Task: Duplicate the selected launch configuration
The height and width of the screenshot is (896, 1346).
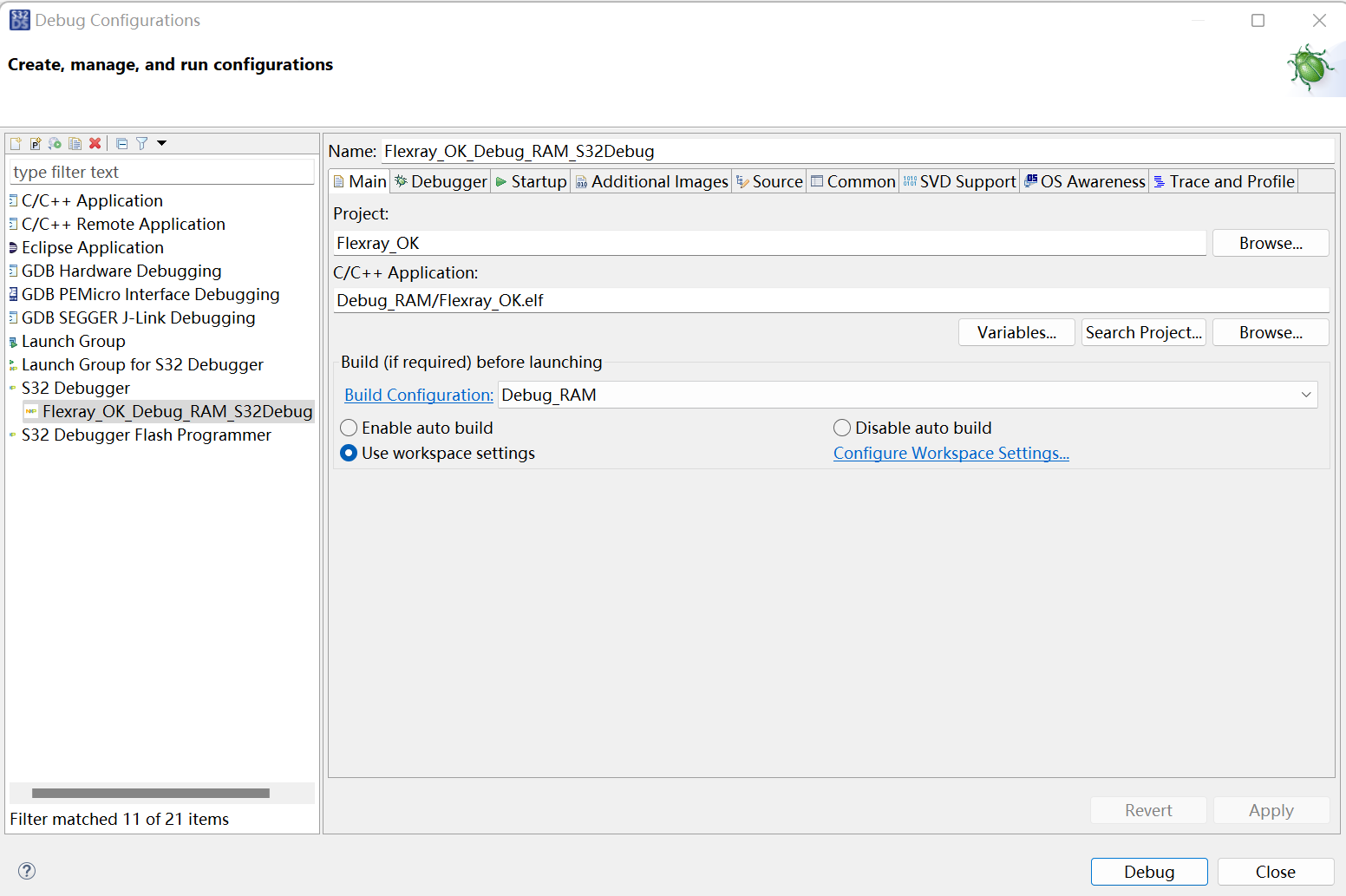Action: tap(75, 143)
